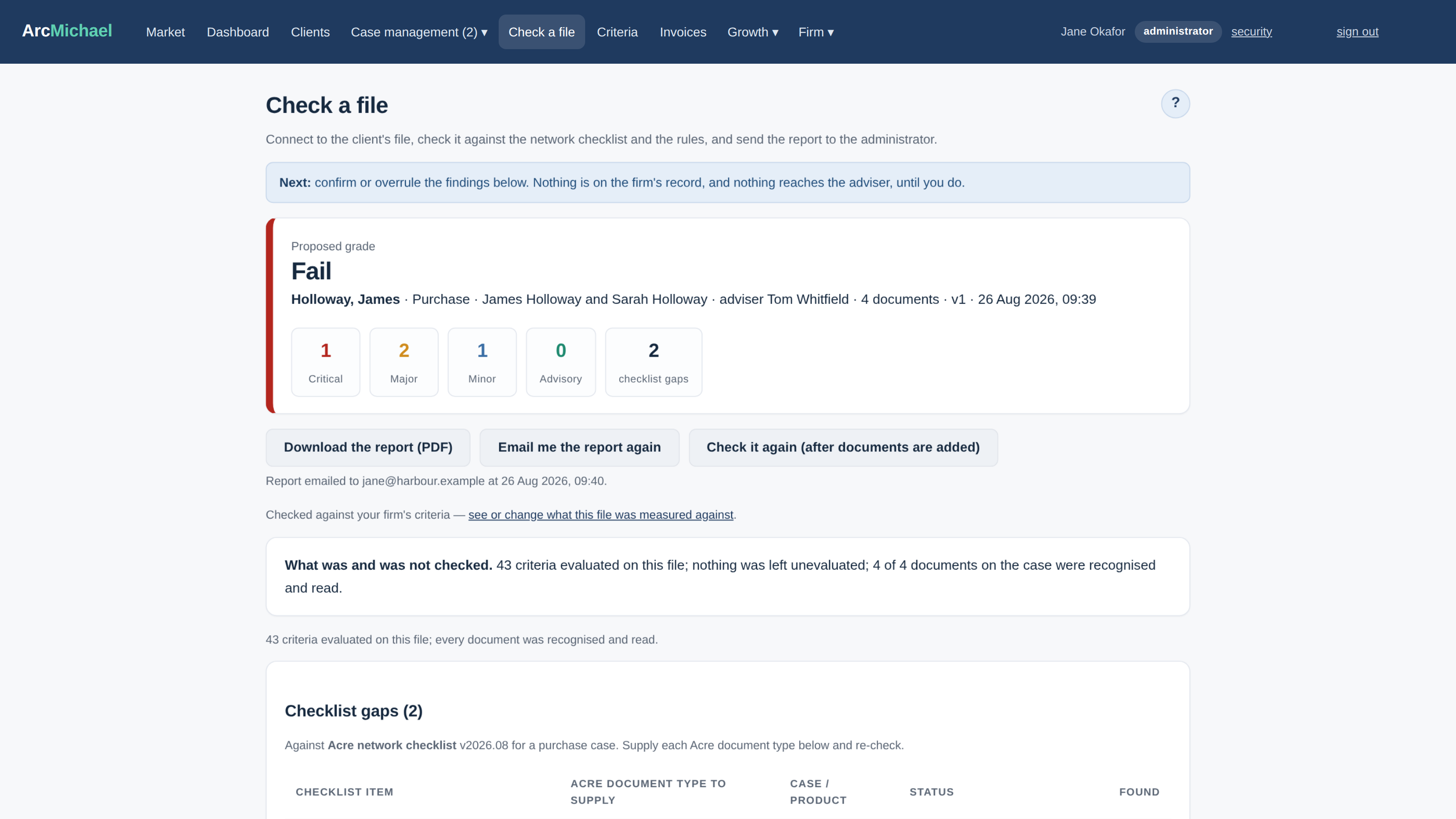Click the checklist gaps count card
Screen dimensions: 1456x819
pos(653,362)
